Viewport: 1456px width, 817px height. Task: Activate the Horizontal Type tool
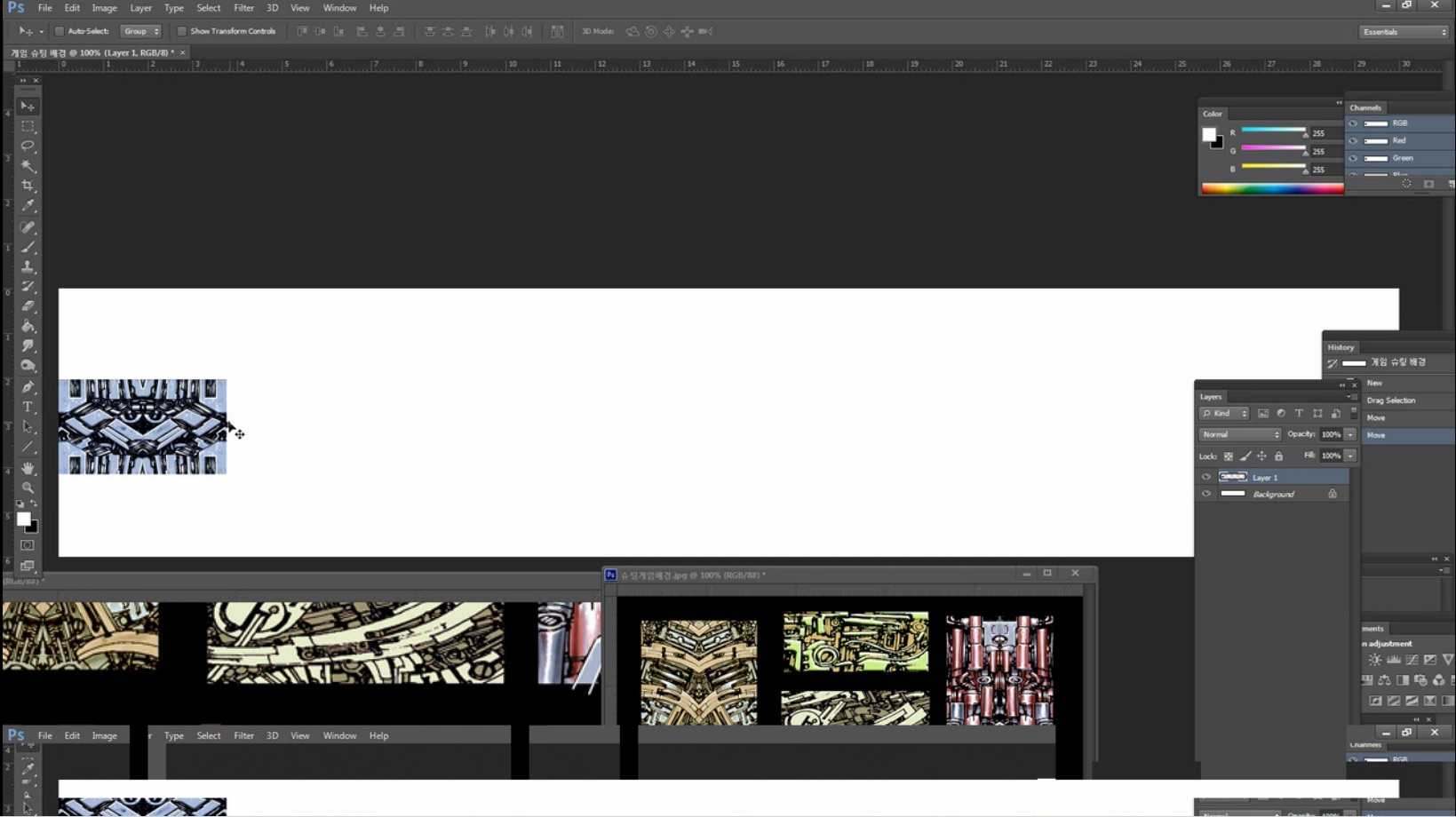pyautogui.click(x=28, y=407)
